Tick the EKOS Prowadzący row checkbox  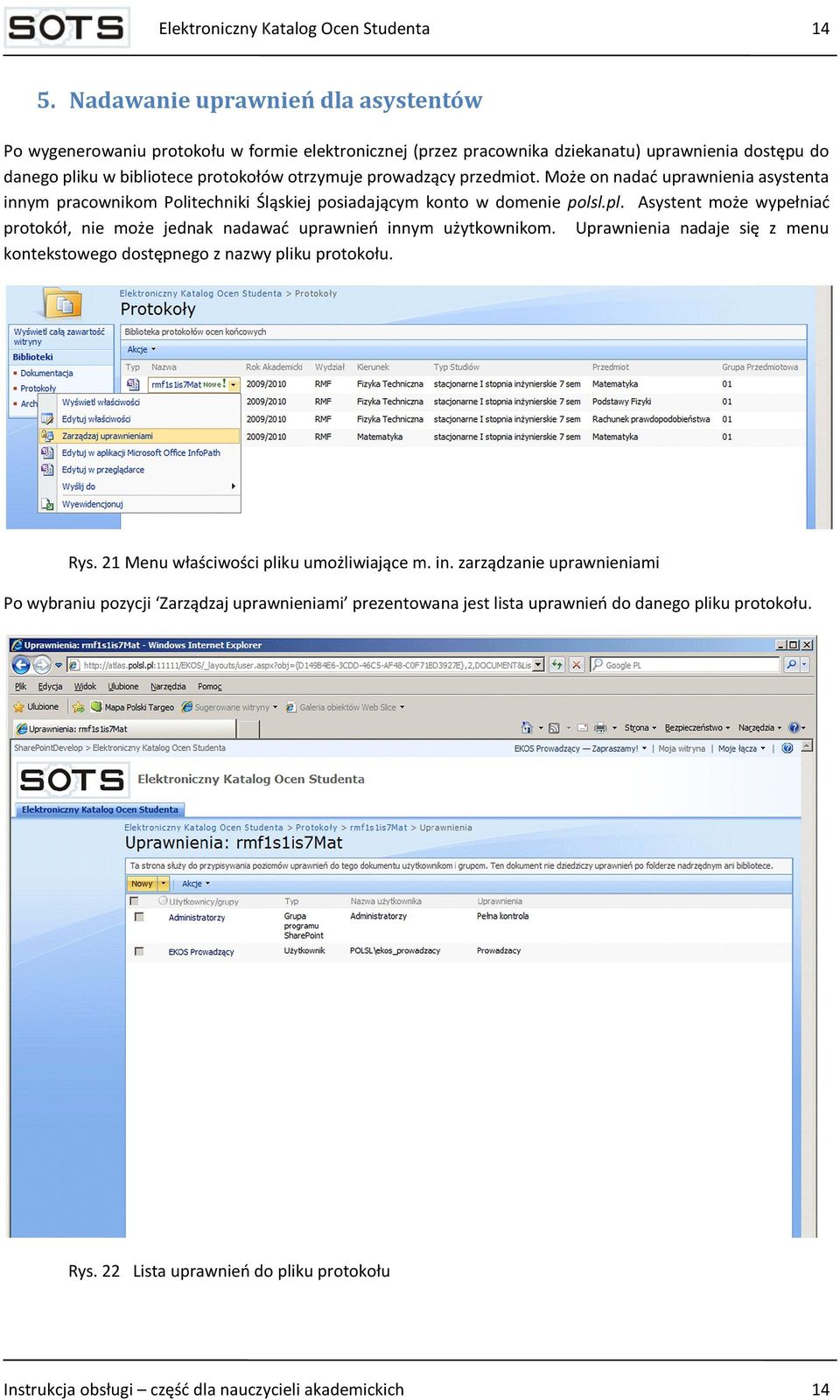point(139,951)
